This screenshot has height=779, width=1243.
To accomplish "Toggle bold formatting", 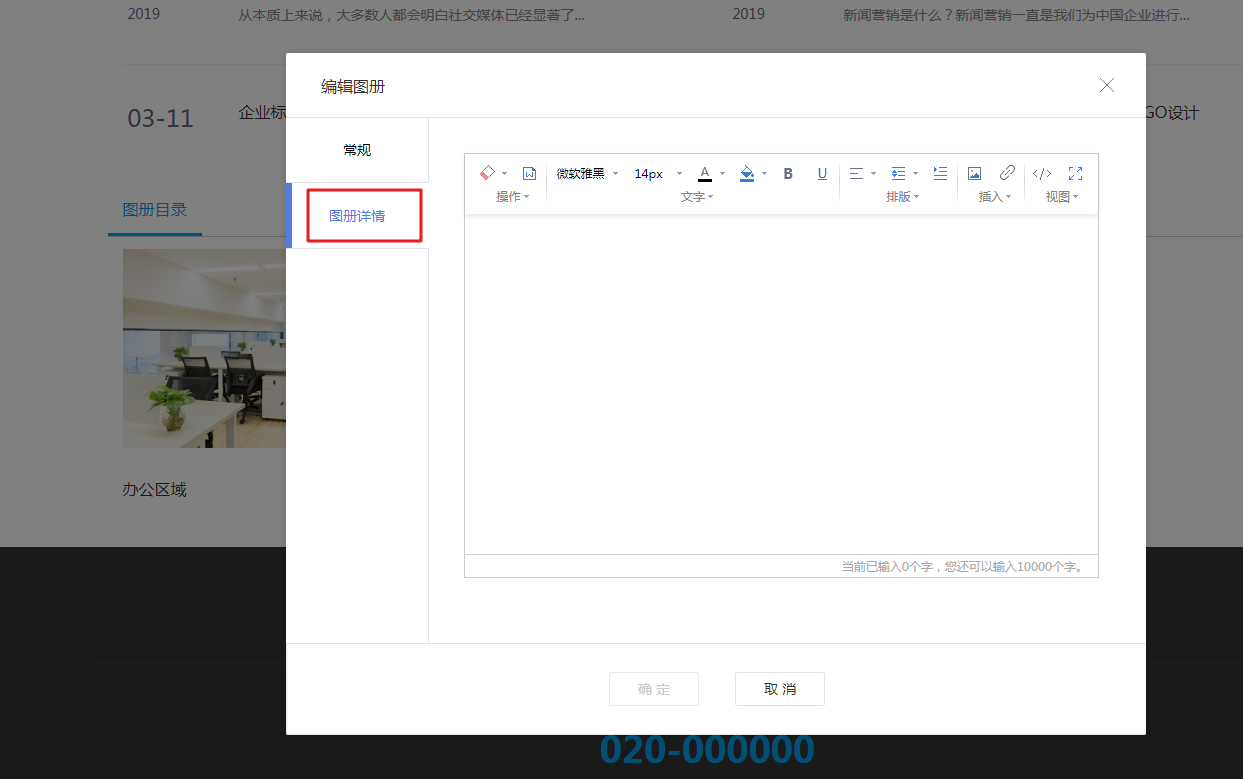I will coord(788,173).
